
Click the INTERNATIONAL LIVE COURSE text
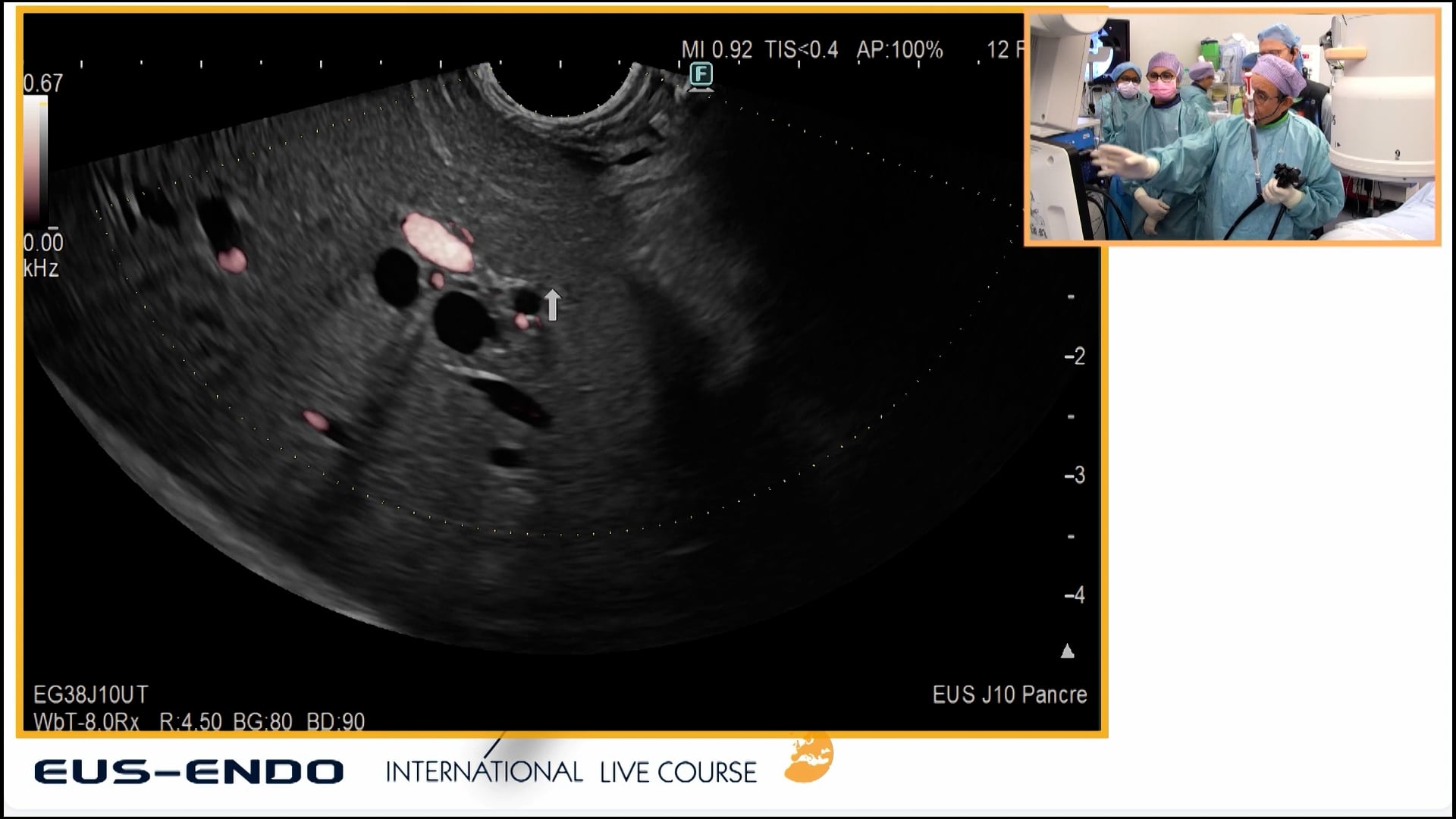(x=571, y=772)
